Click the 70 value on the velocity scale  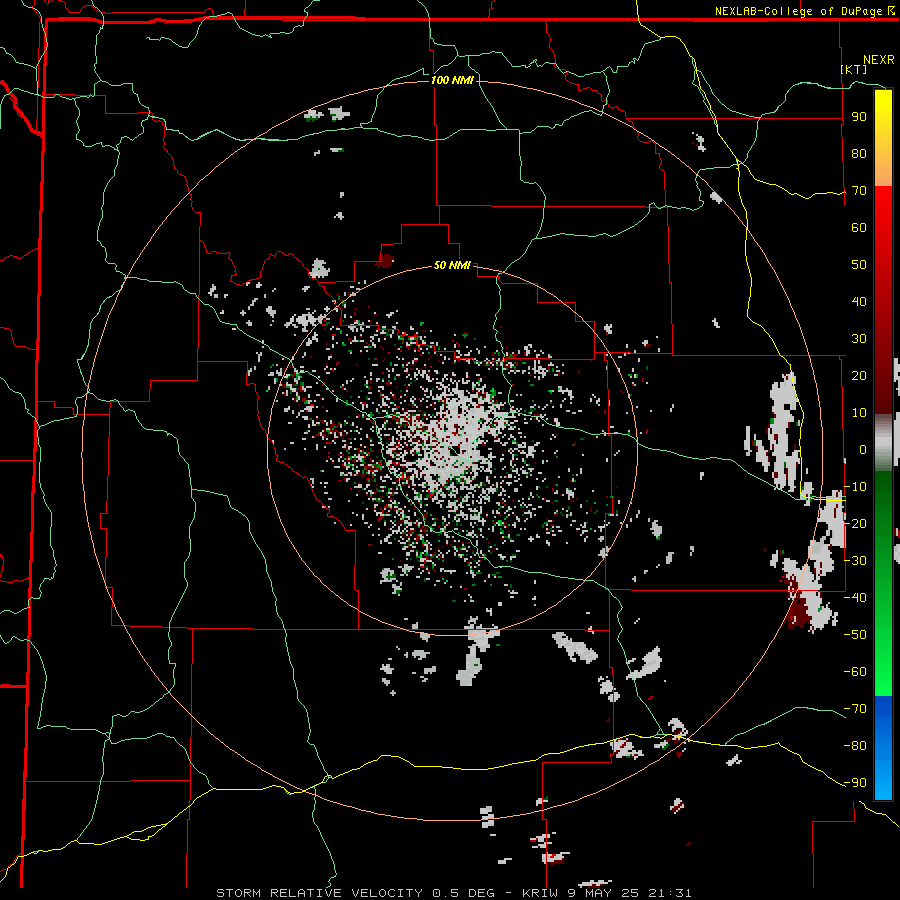coord(859,191)
